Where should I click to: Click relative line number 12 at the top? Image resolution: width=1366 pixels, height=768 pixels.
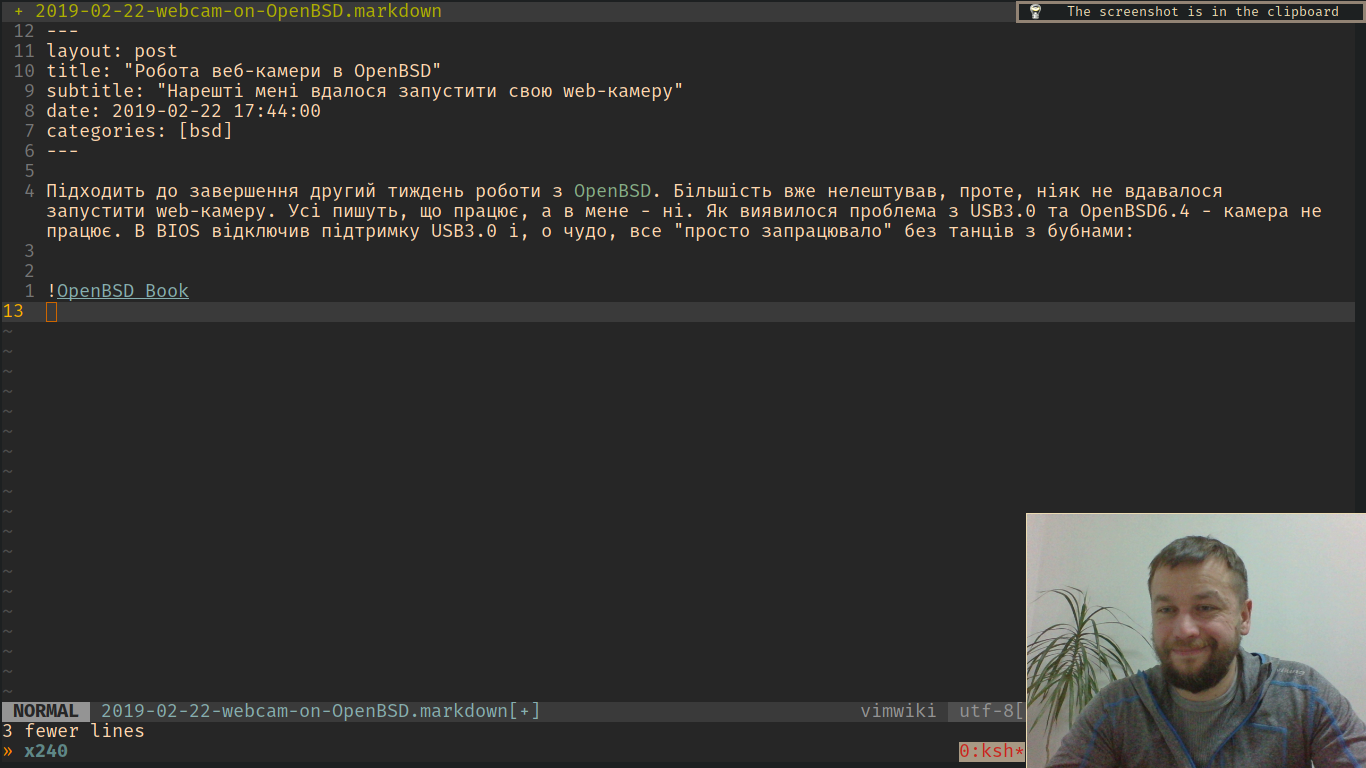[24, 31]
